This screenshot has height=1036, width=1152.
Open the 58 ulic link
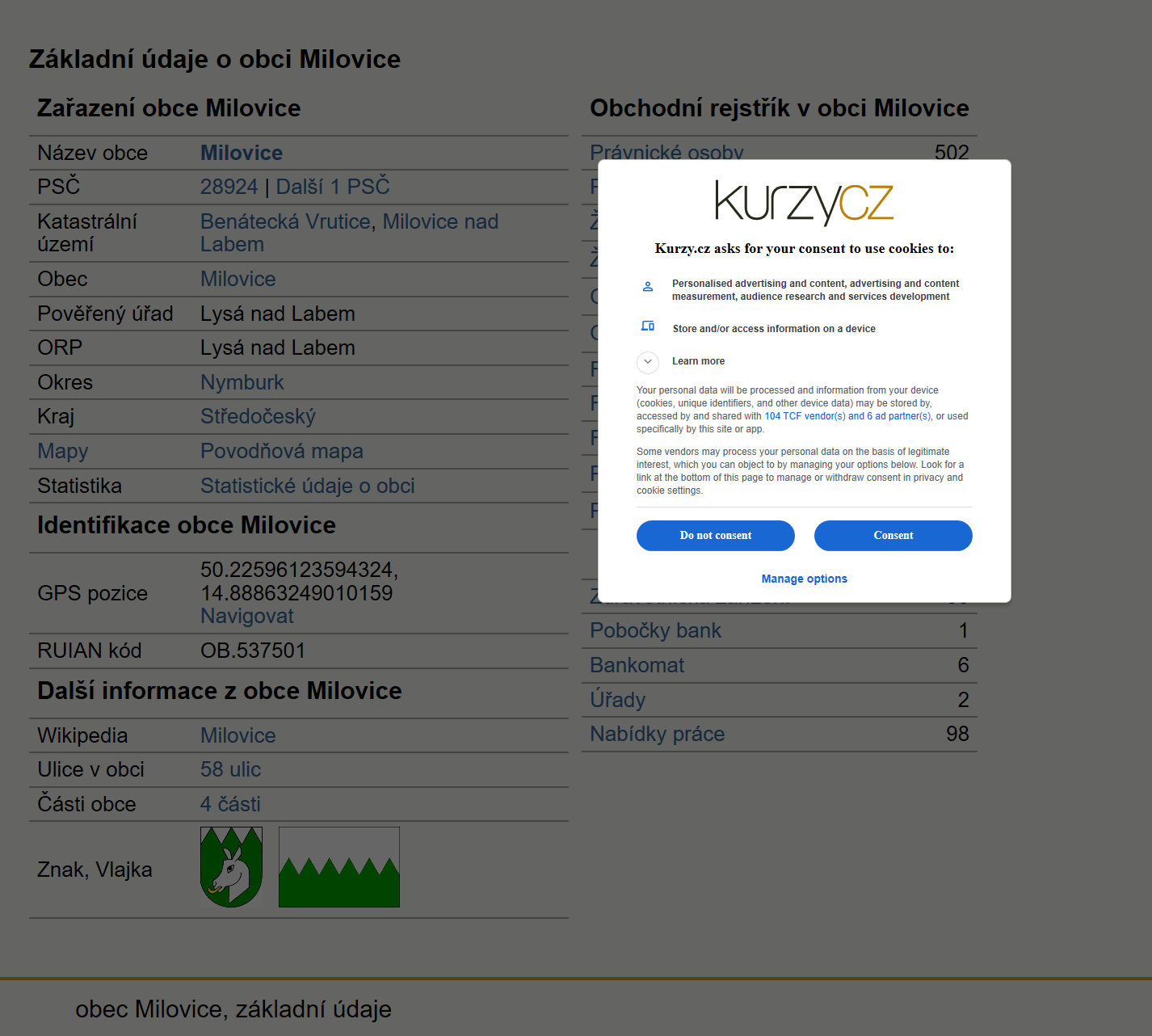click(x=231, y=769)
